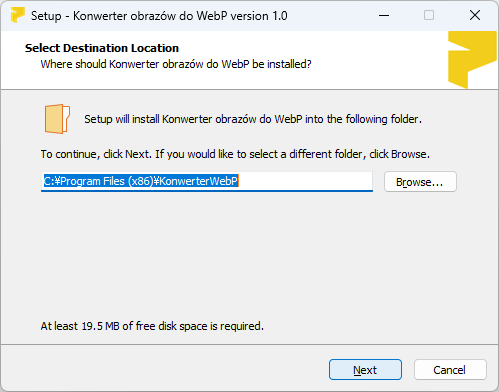Click the large yellow installer logo in header
This screenshot has width=499, height=392.
coord(472,60)
